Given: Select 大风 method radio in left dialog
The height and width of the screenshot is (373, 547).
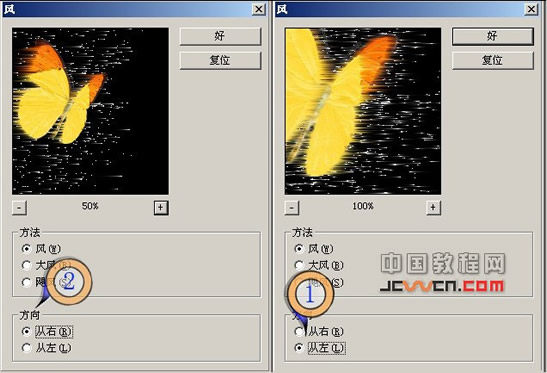Looking at the screenshot, I should [26, 266].
